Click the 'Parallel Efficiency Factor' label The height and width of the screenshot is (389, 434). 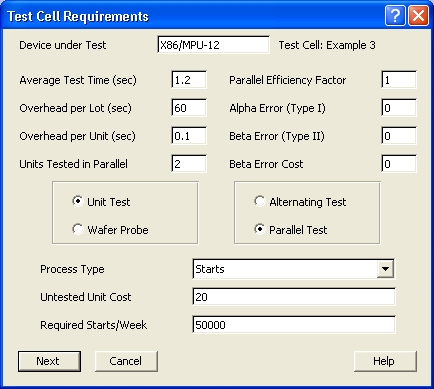(288, 80)
